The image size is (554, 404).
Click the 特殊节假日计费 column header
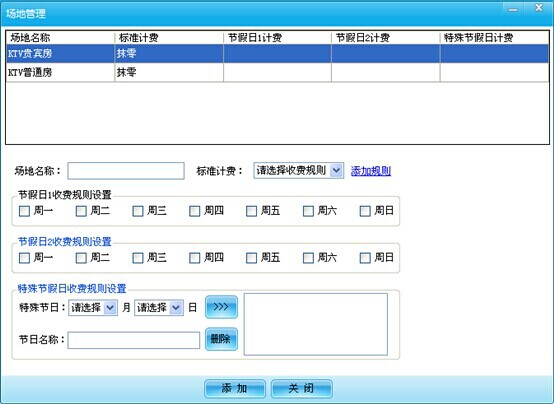[x=494, y=37]
